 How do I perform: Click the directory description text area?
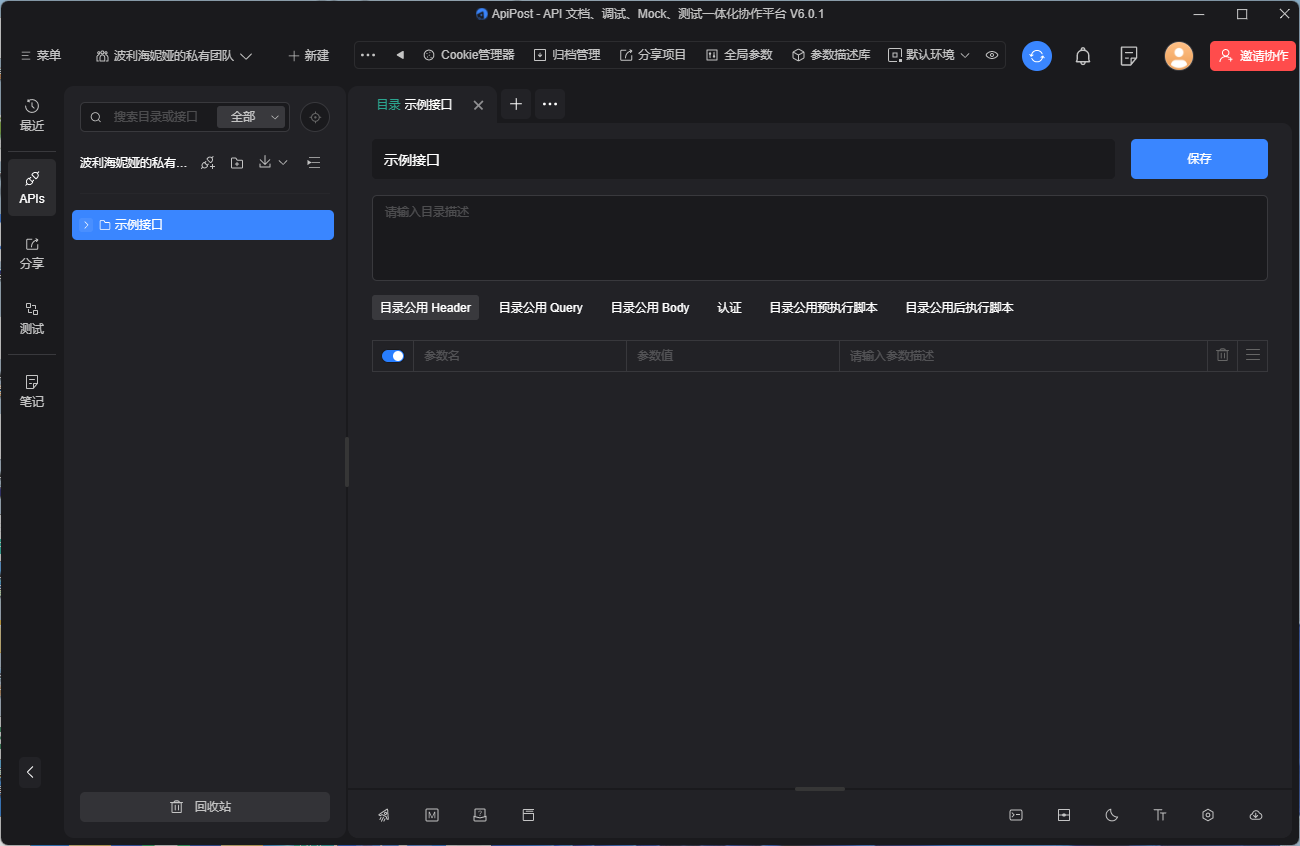[x=819, y=238]
